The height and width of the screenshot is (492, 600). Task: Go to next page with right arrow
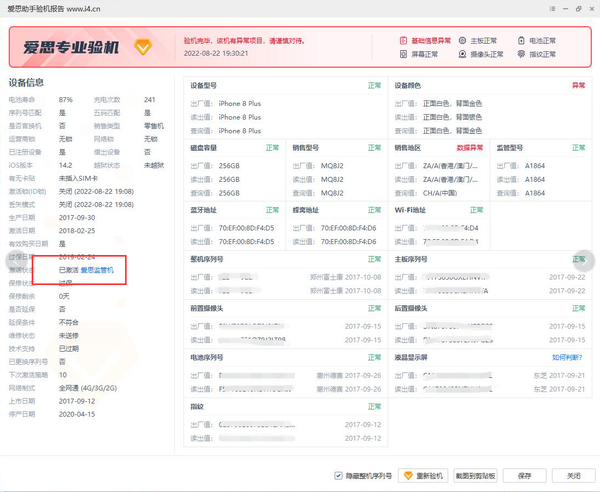[584, 260]
